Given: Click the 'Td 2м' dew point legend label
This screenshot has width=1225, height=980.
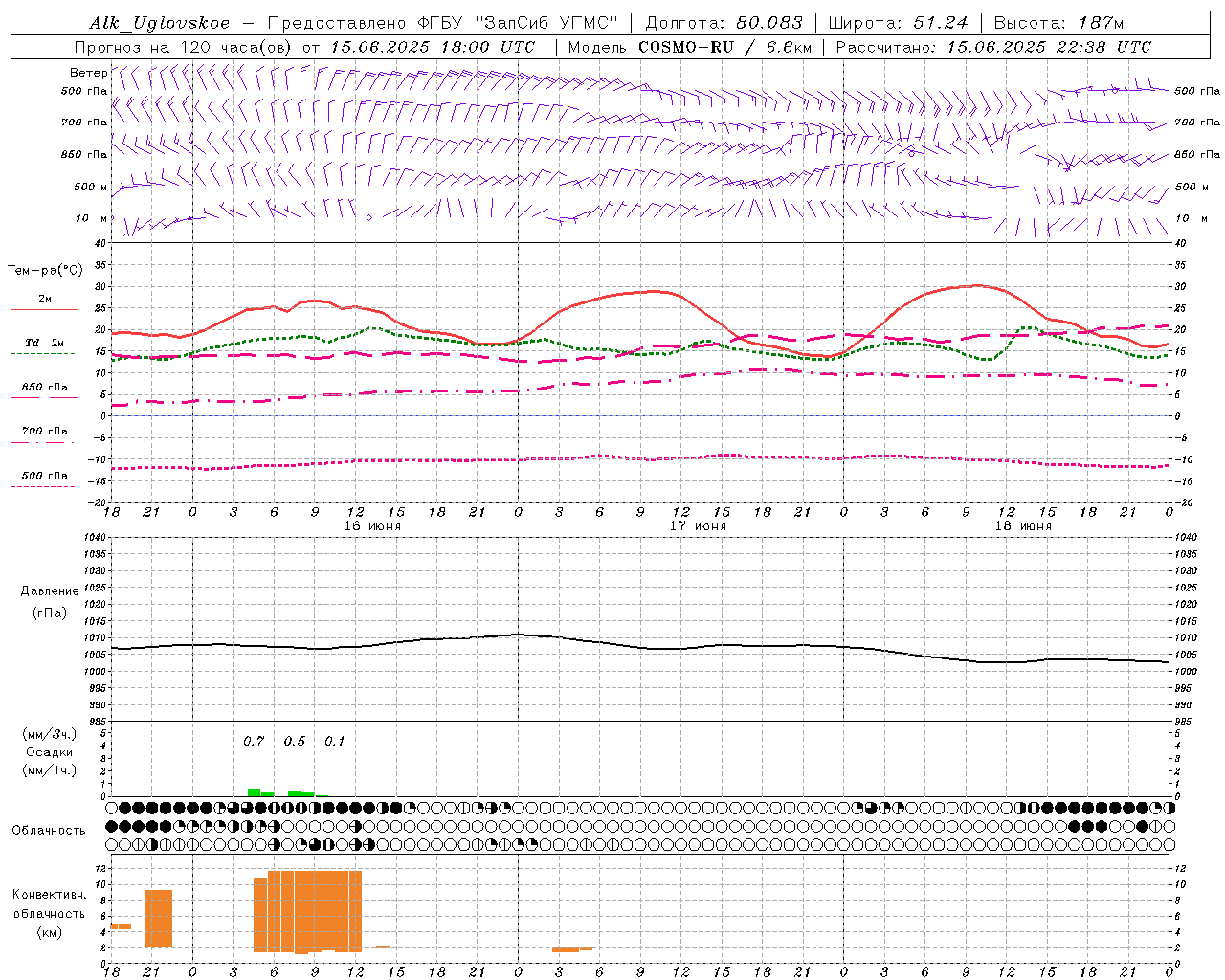Looking at the screenshot, I should click(x=45, y=343).
